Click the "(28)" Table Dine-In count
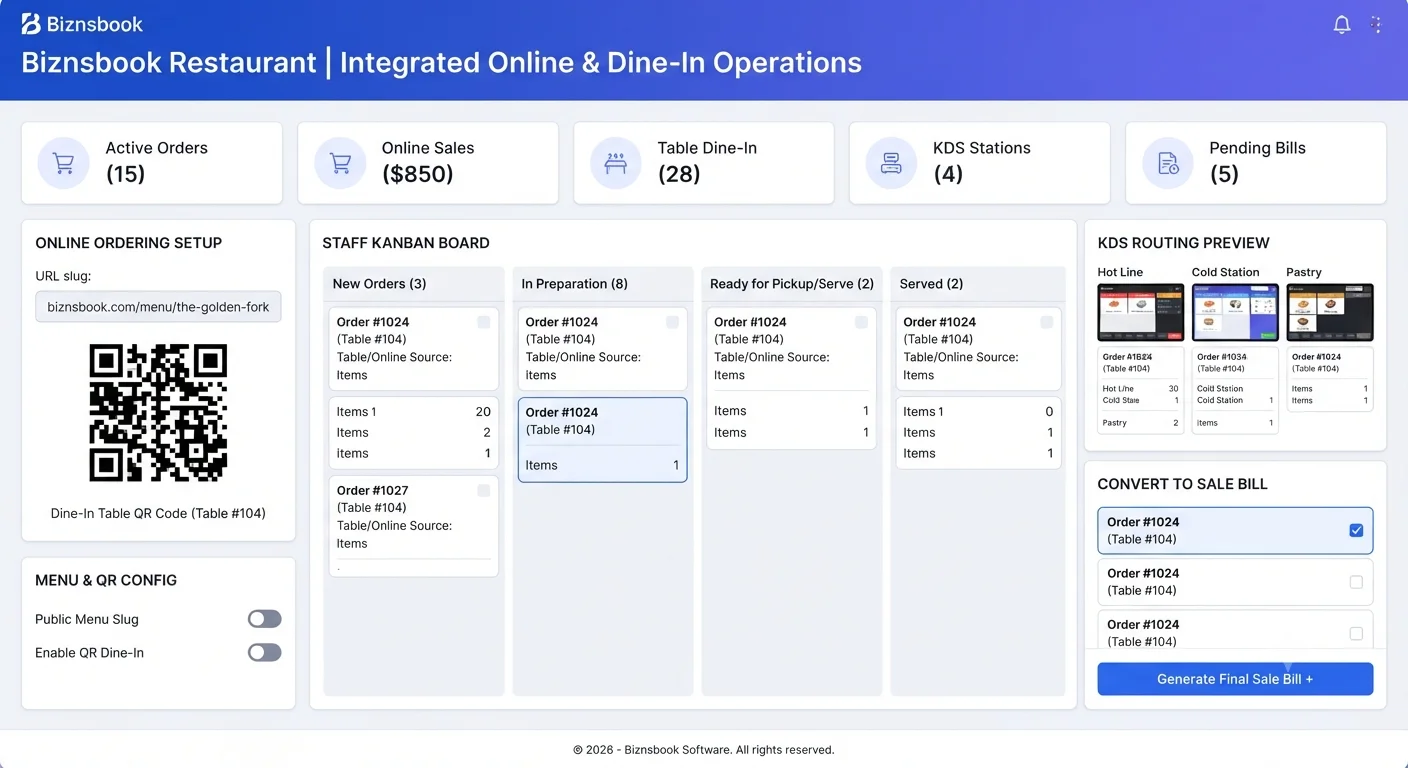 coord(679,174)
